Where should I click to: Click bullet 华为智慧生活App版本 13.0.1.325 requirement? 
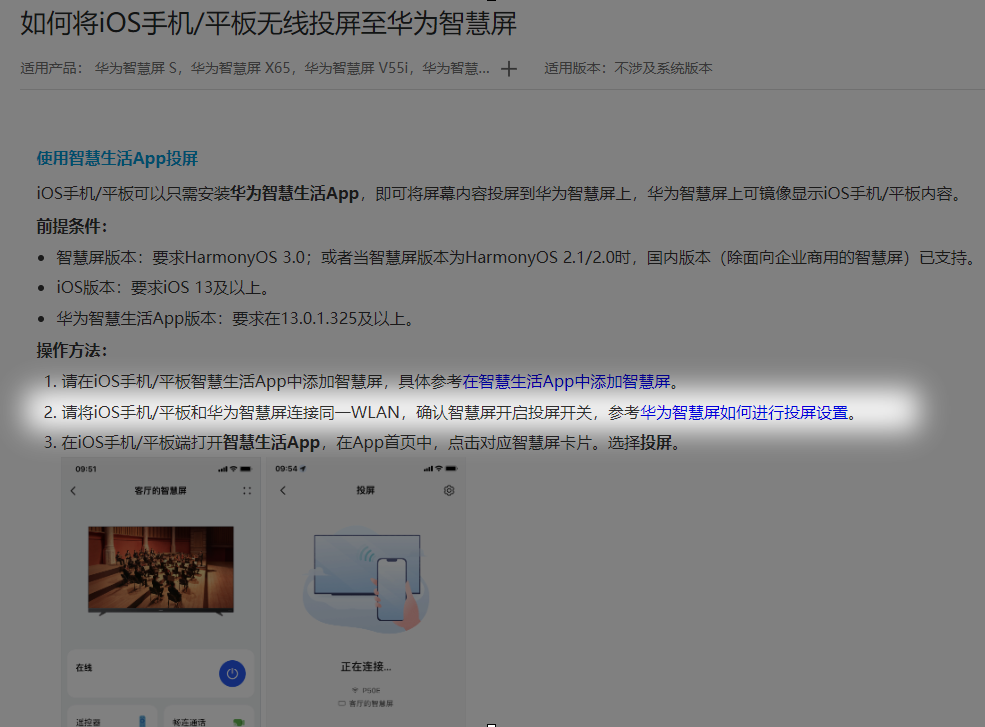pos(235,319)
